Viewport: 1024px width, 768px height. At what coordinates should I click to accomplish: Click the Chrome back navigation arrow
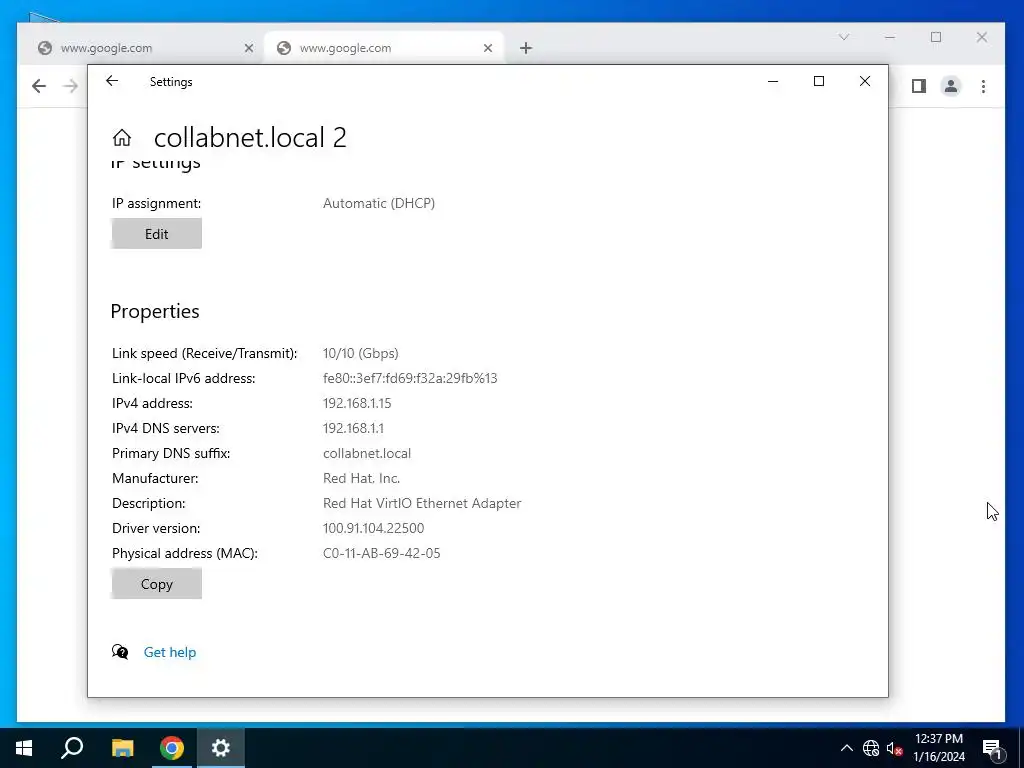tap(39, 86)
